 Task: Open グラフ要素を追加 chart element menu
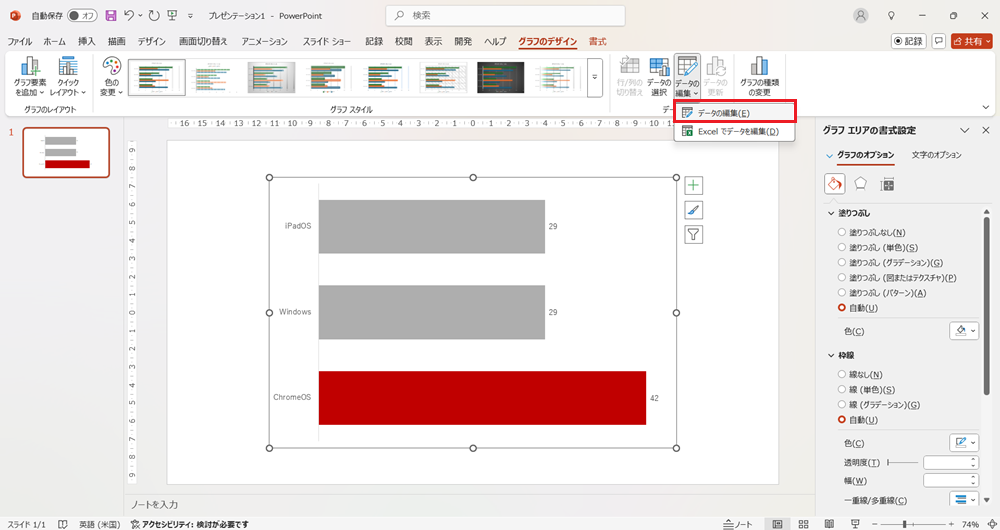29,77
